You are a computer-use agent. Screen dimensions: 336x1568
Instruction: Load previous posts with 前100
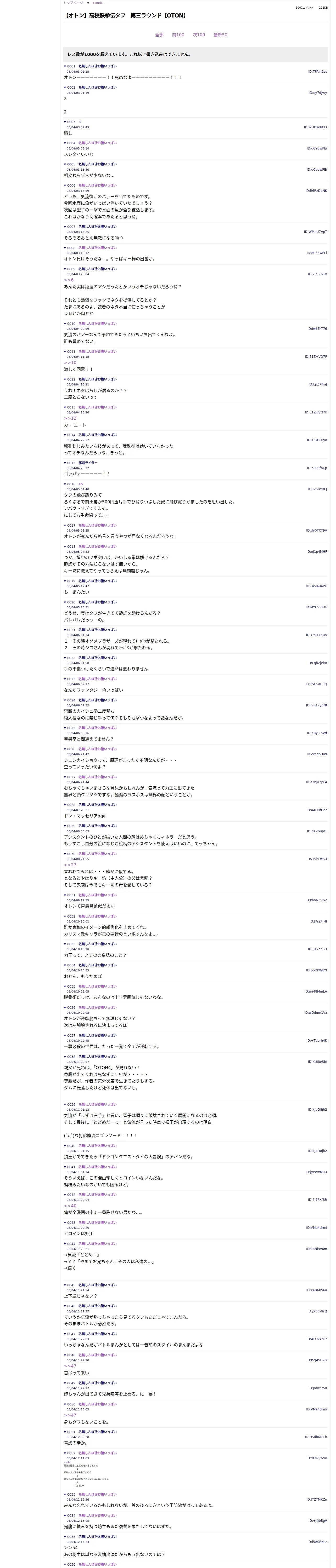(178, 35)
